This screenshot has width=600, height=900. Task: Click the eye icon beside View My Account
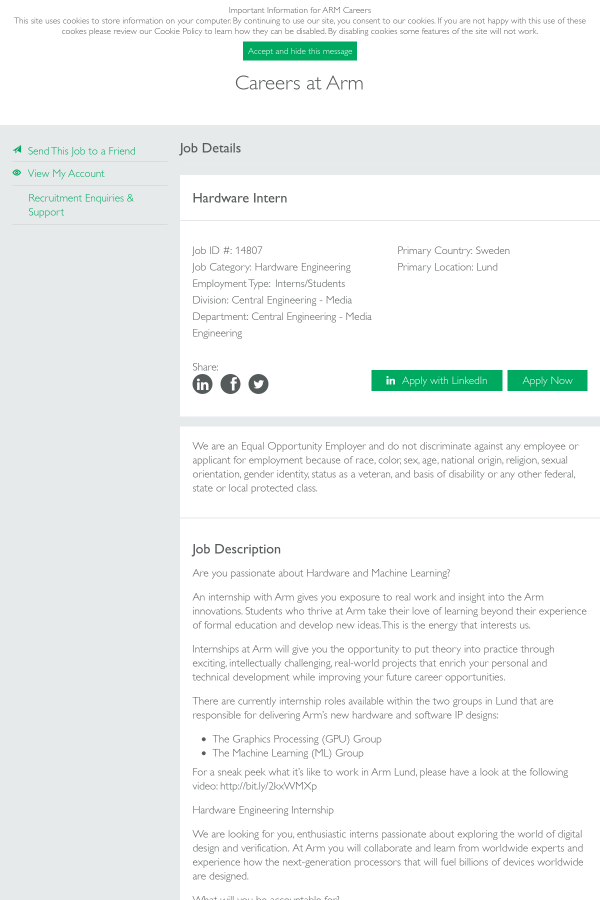pos(17,173)
